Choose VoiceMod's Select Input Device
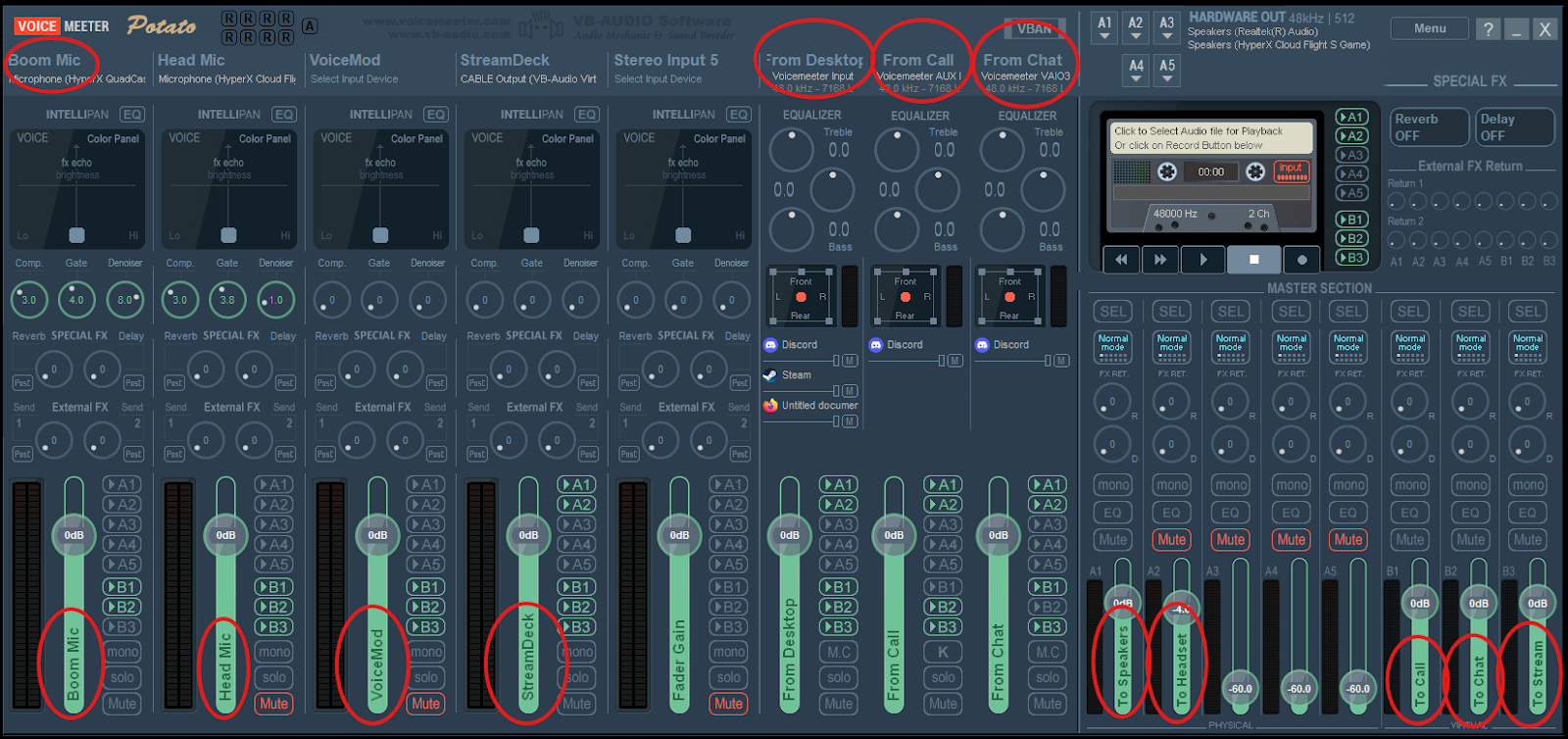Viewport: 1568px width, 739px height. [x=354, y=79]
